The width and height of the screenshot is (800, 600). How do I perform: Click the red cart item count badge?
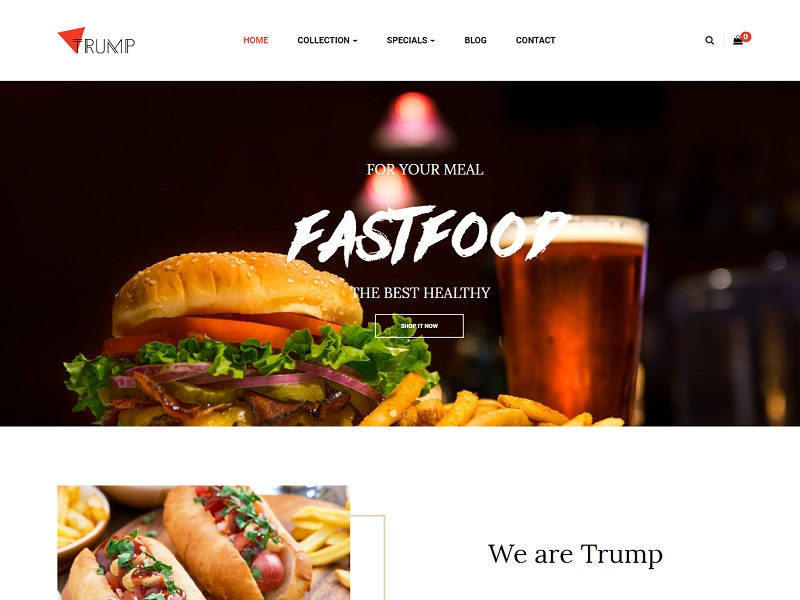tap(746, 36)
